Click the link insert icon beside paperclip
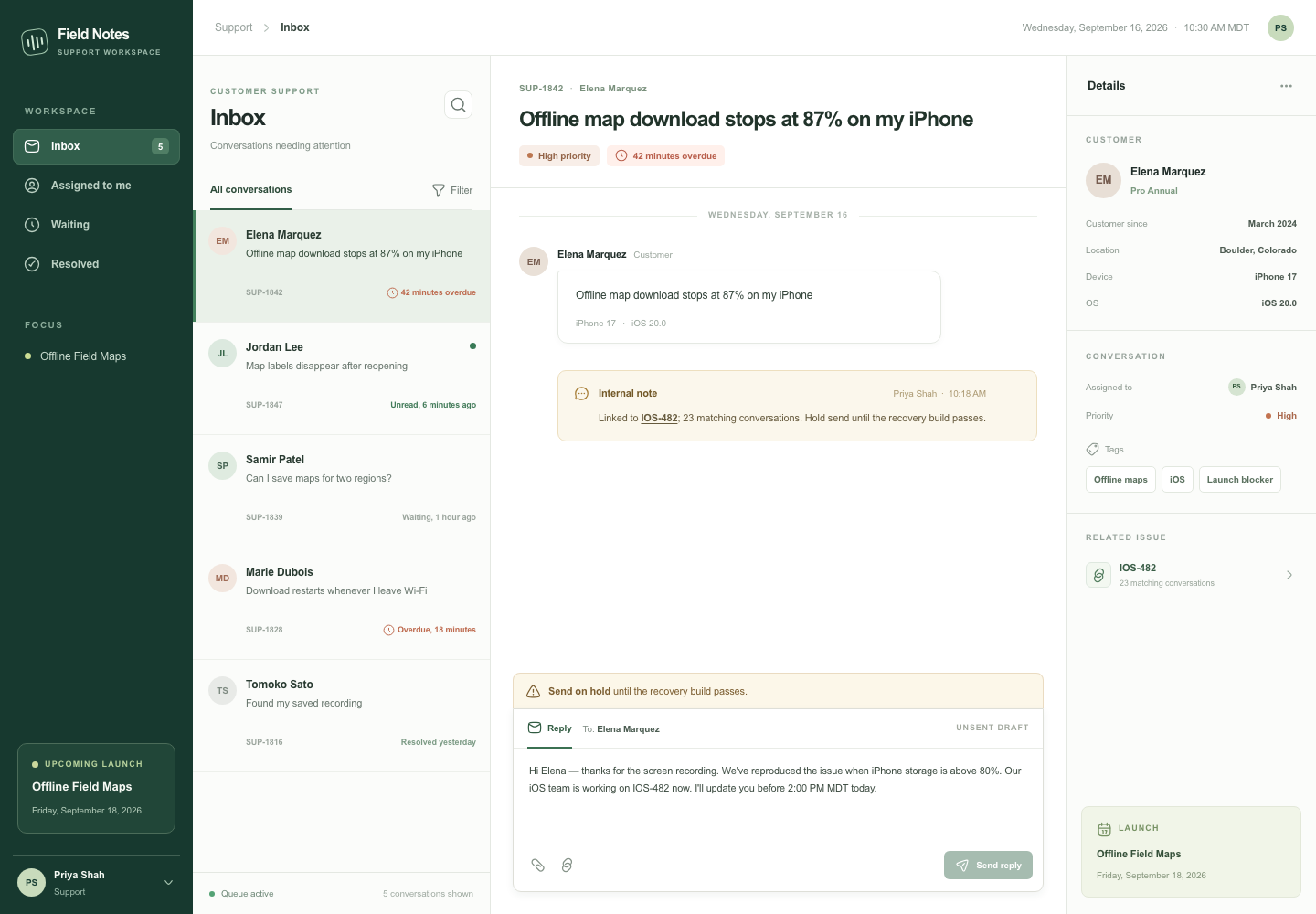The width and height of the screenshot is (1316, 914). point(567,865)
